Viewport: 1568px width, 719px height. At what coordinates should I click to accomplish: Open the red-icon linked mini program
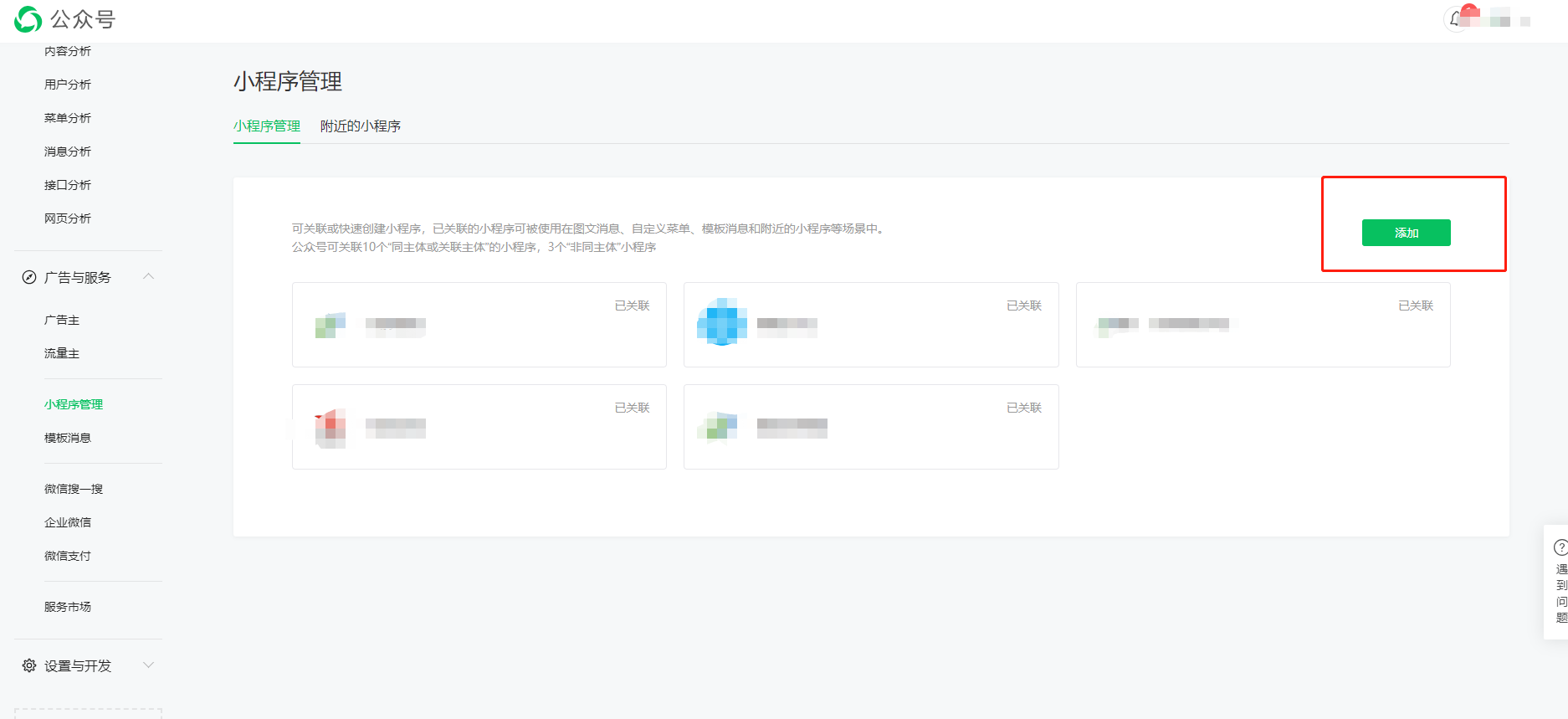click(479, 427)
